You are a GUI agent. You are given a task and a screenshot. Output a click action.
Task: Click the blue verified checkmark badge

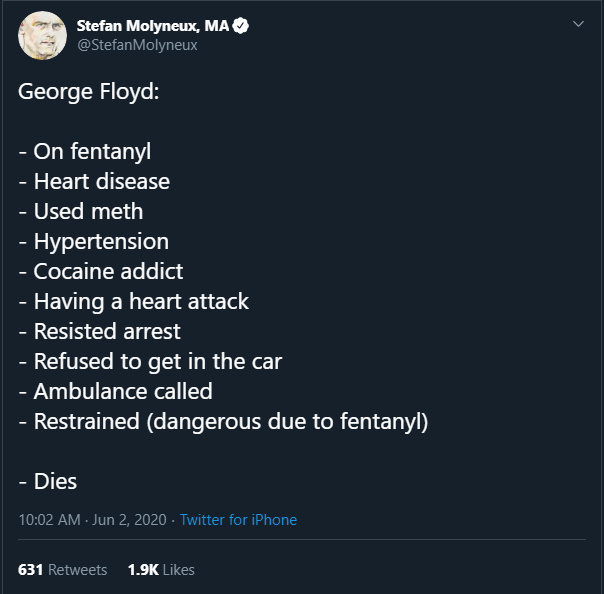click(241, 26)
